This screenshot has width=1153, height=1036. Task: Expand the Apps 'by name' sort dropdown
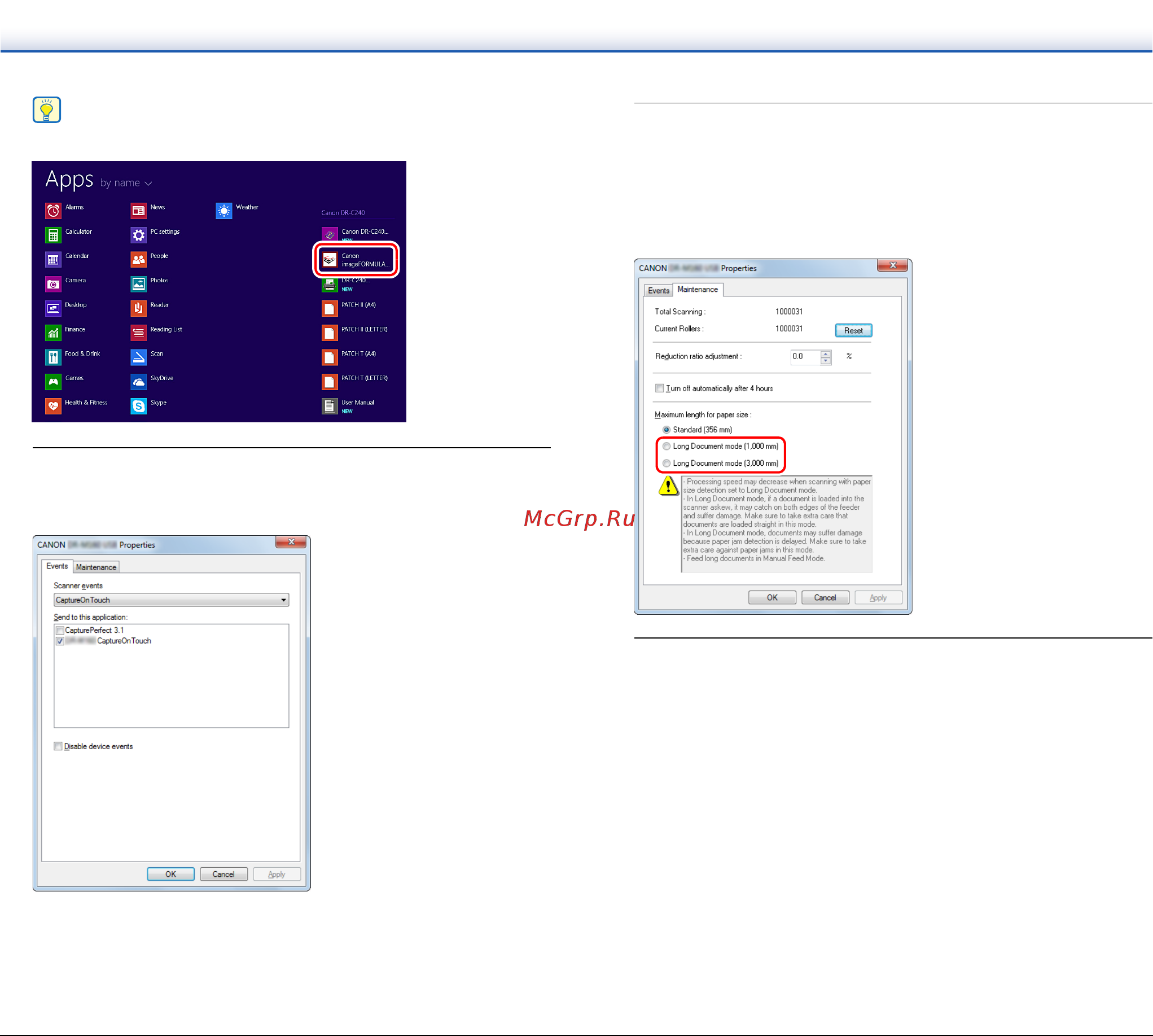coord(126,183)
